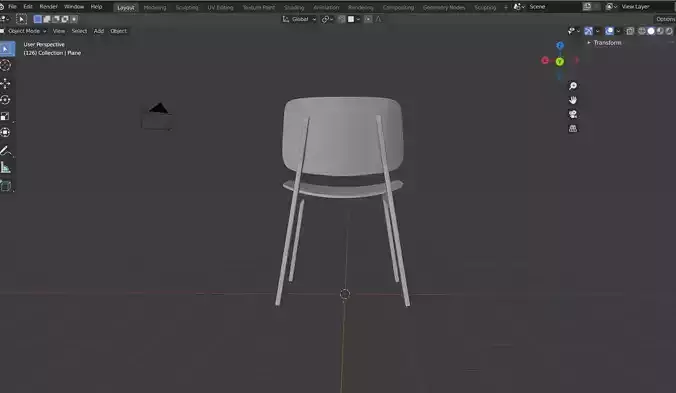Toggle proportional editing button

point(368,19)
